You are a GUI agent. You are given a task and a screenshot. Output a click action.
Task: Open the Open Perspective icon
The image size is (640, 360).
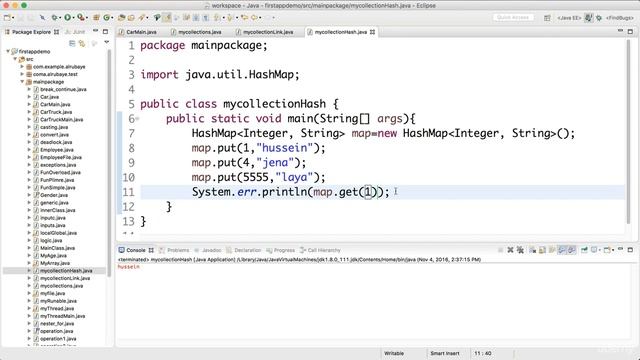[x=547, y=18]
